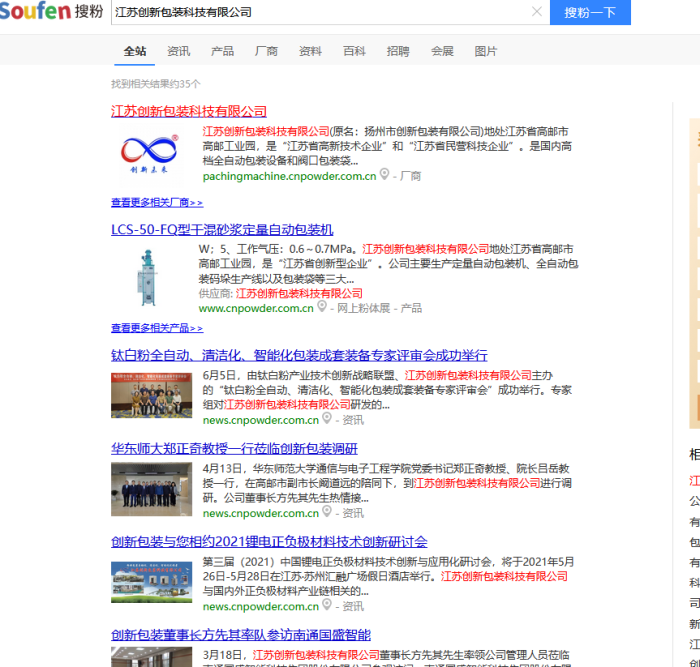This screenshot has width=700, height=667.
Task: Open 创新包装与您相约2021锂电正负极材料 article
Action: 269,542
